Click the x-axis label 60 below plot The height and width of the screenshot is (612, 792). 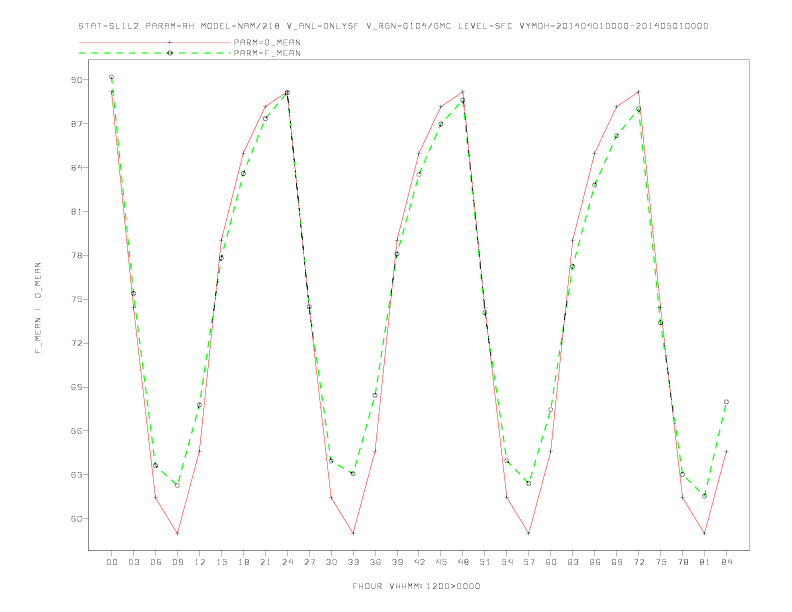click(x=551, y=562)
